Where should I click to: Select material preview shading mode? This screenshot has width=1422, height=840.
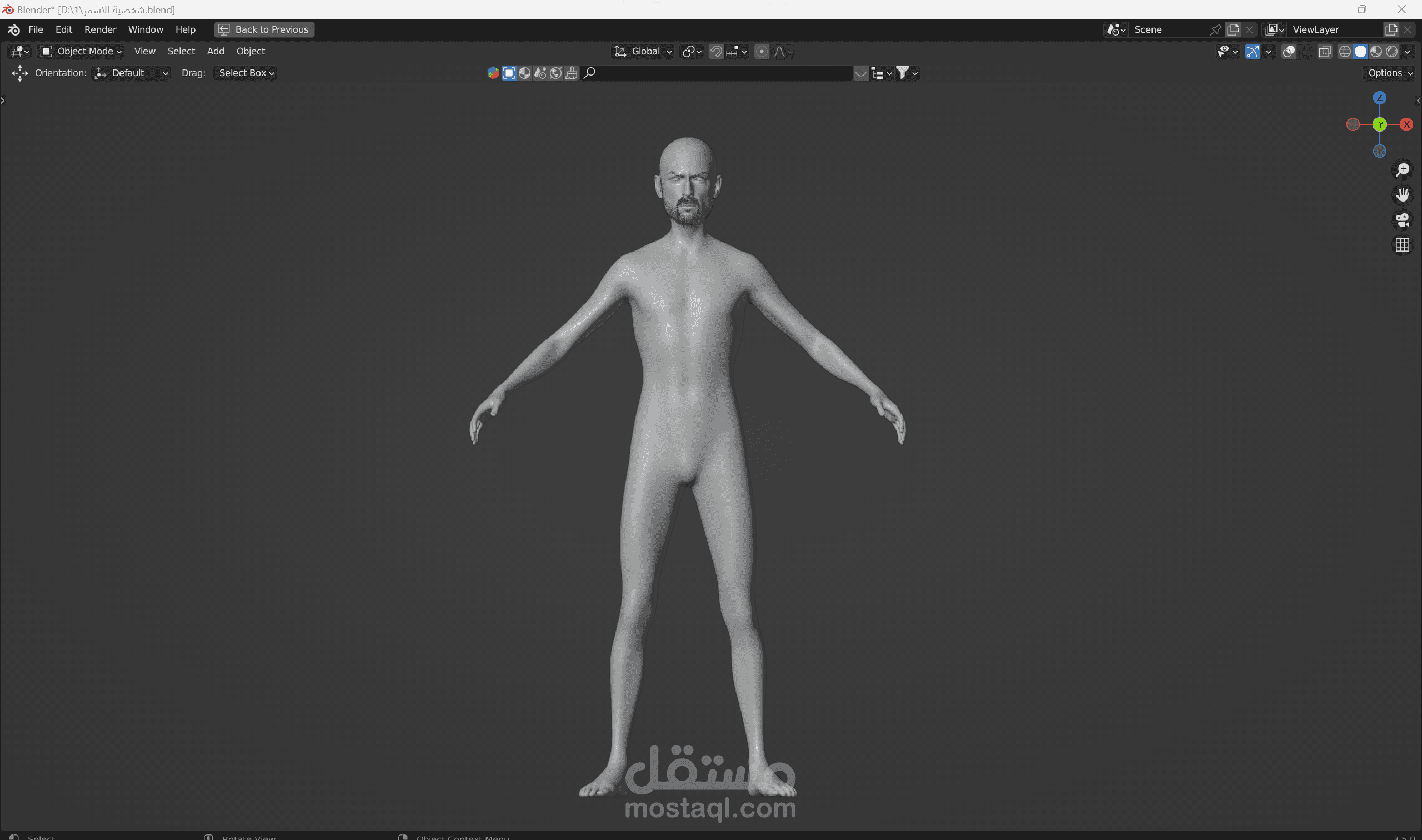pyautogui.click(x=1376, y=52)
